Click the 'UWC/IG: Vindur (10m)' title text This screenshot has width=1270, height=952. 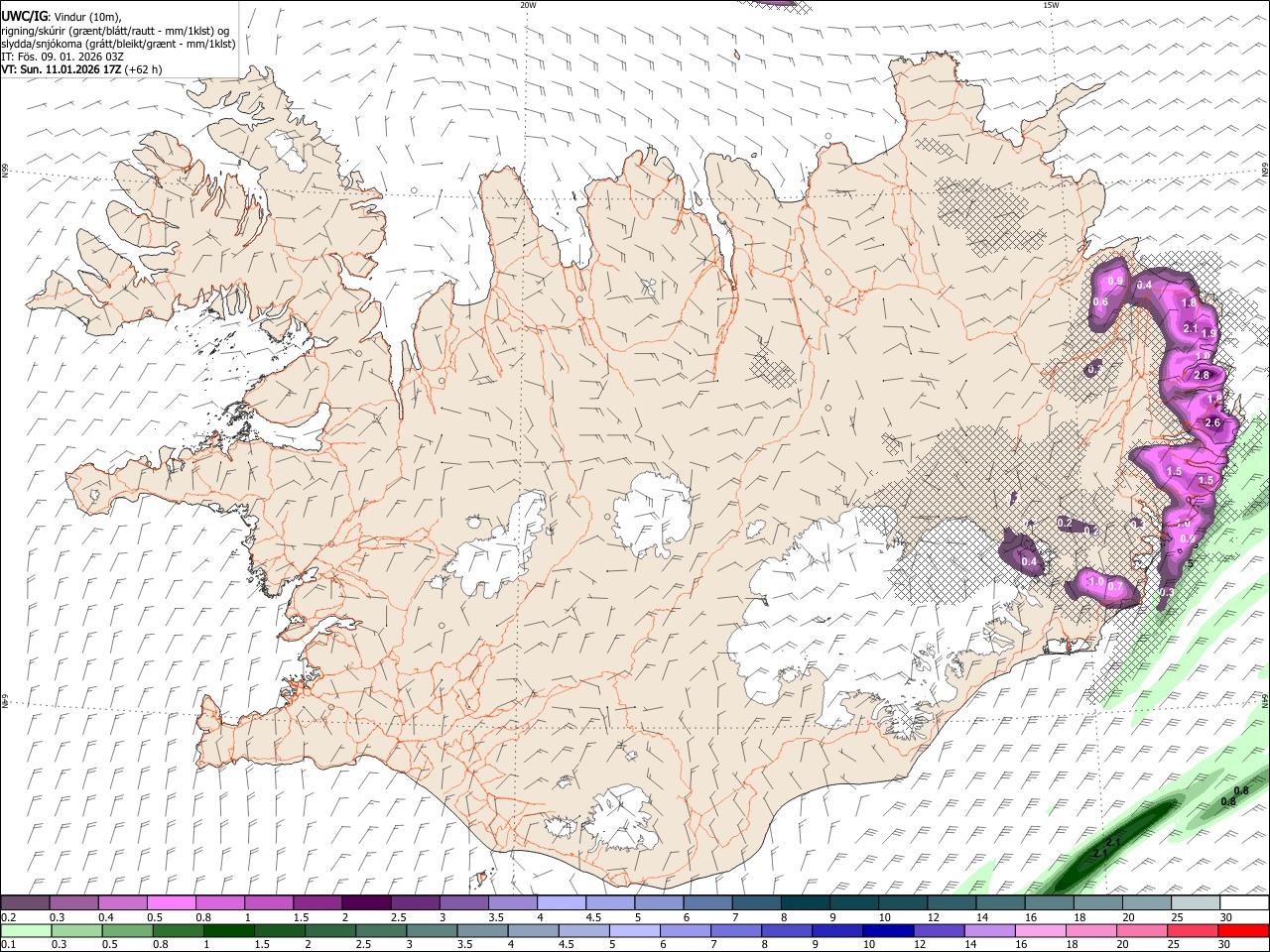(62, 17)
